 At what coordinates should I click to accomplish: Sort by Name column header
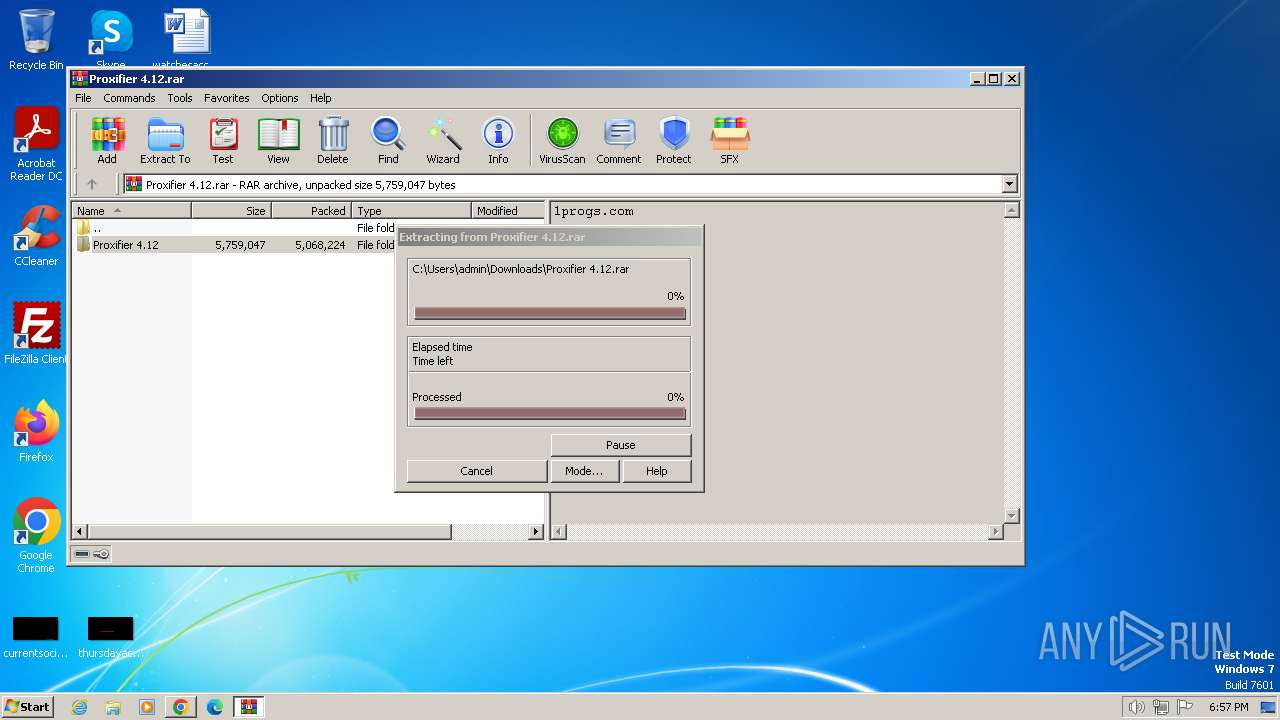point(132,211)
